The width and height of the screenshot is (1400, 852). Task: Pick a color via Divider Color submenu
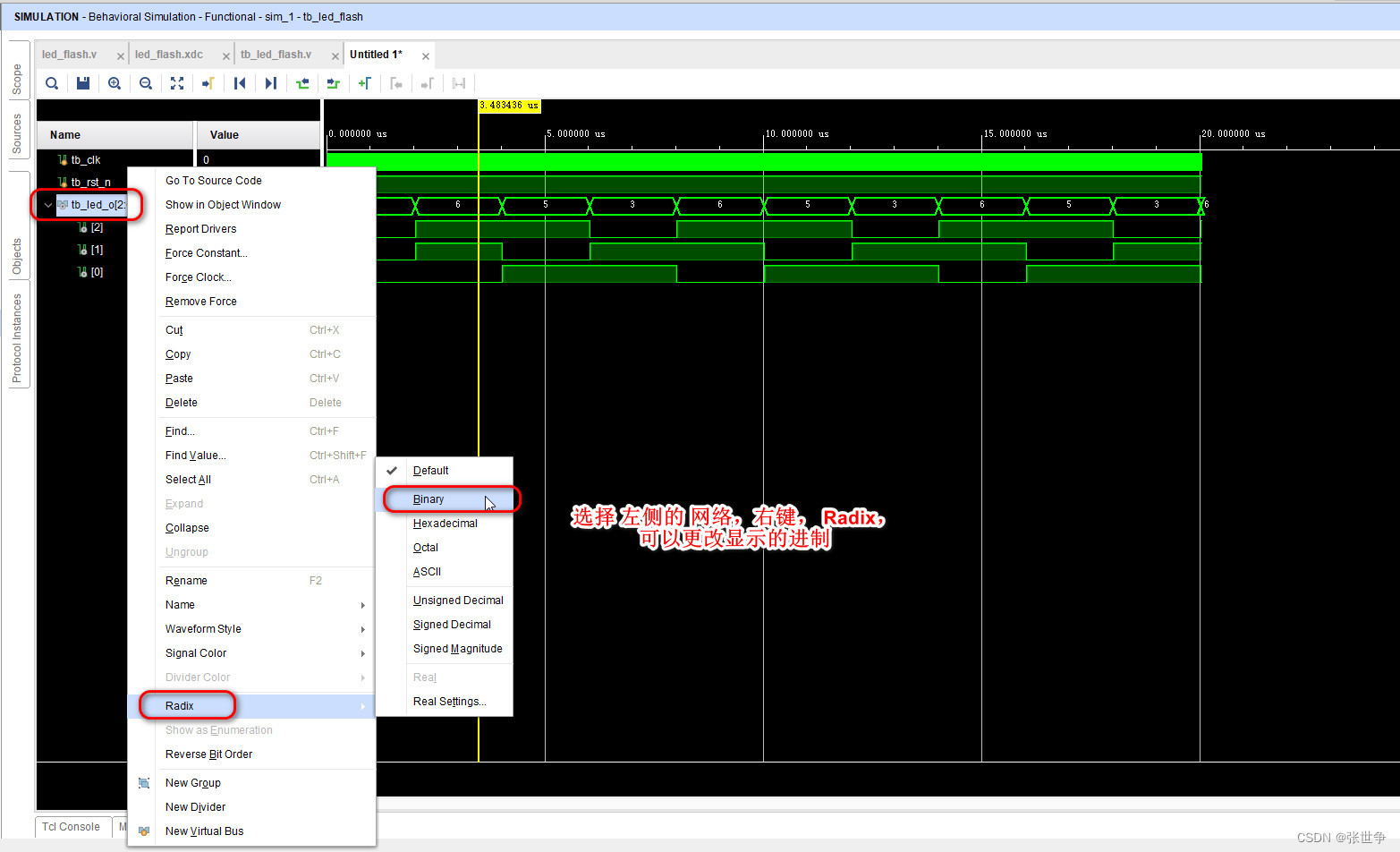(197, 677)
